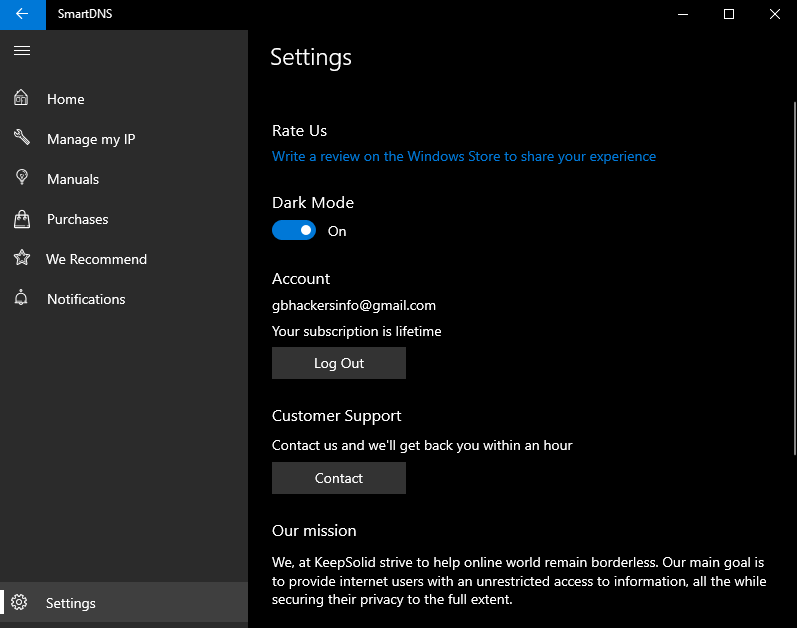Viewport: 797px width, 628px height.
Task: Go to the Home menu item
Action: [124, 99]
